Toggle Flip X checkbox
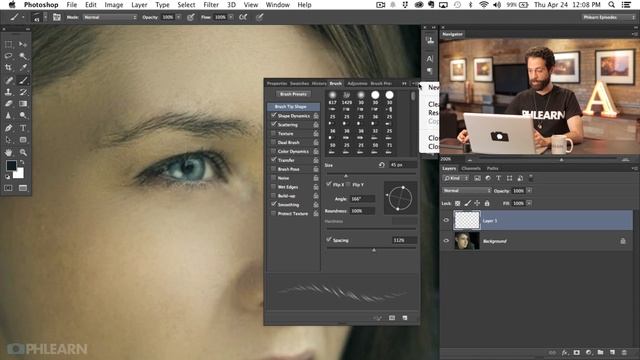The width and height of the screenshot is (640, 360). 329,184
